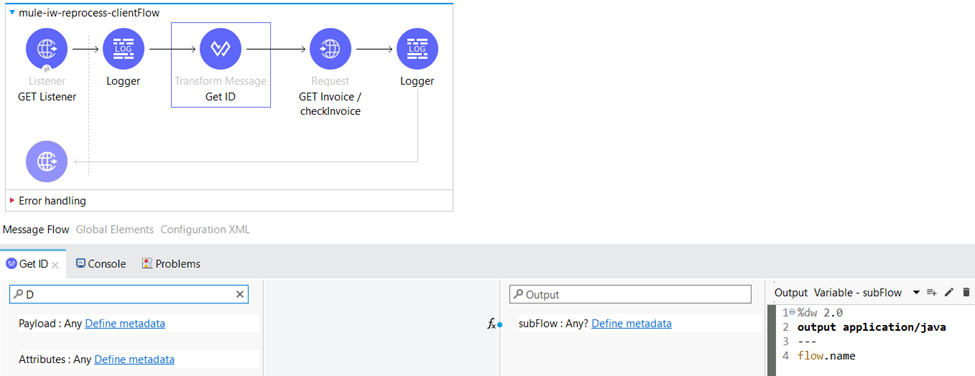Select the Get ID Transform Message icon
This screenshot has width=975, height=376.
tap(221, 49)
